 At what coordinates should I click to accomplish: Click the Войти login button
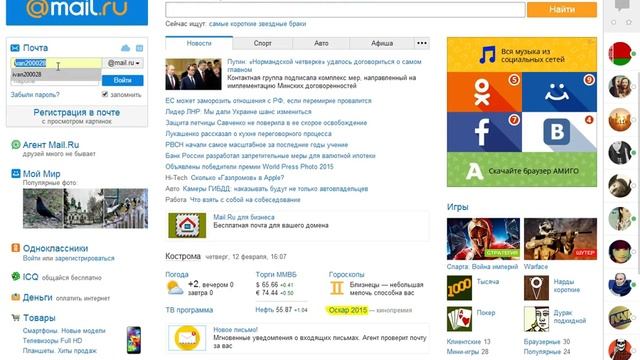point(122,80)
